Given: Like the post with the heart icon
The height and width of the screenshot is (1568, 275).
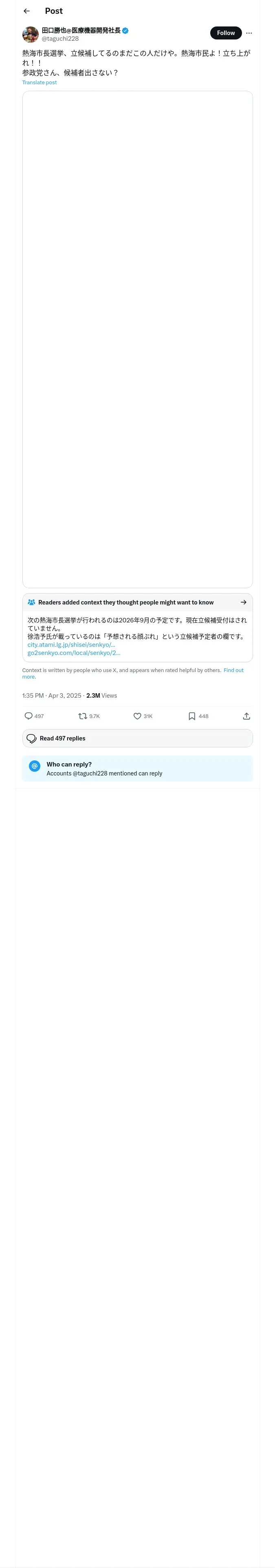Looking at the screenshot, I should point(137,716).
